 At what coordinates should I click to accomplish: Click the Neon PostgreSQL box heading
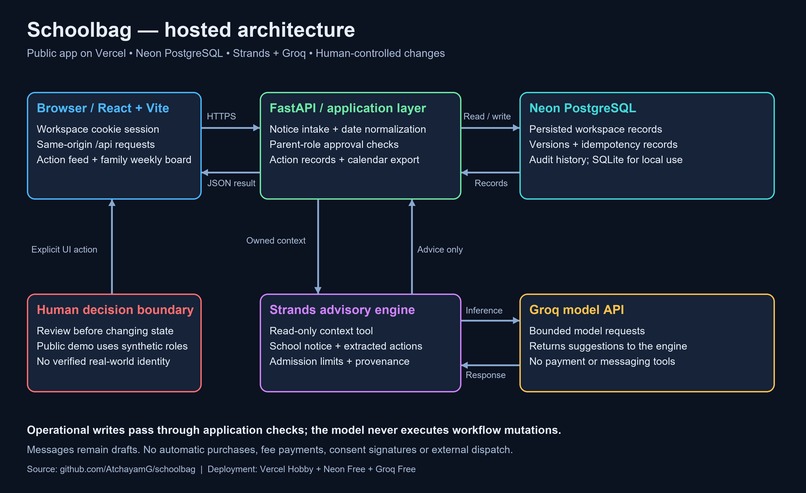click(x=582, y=108)
